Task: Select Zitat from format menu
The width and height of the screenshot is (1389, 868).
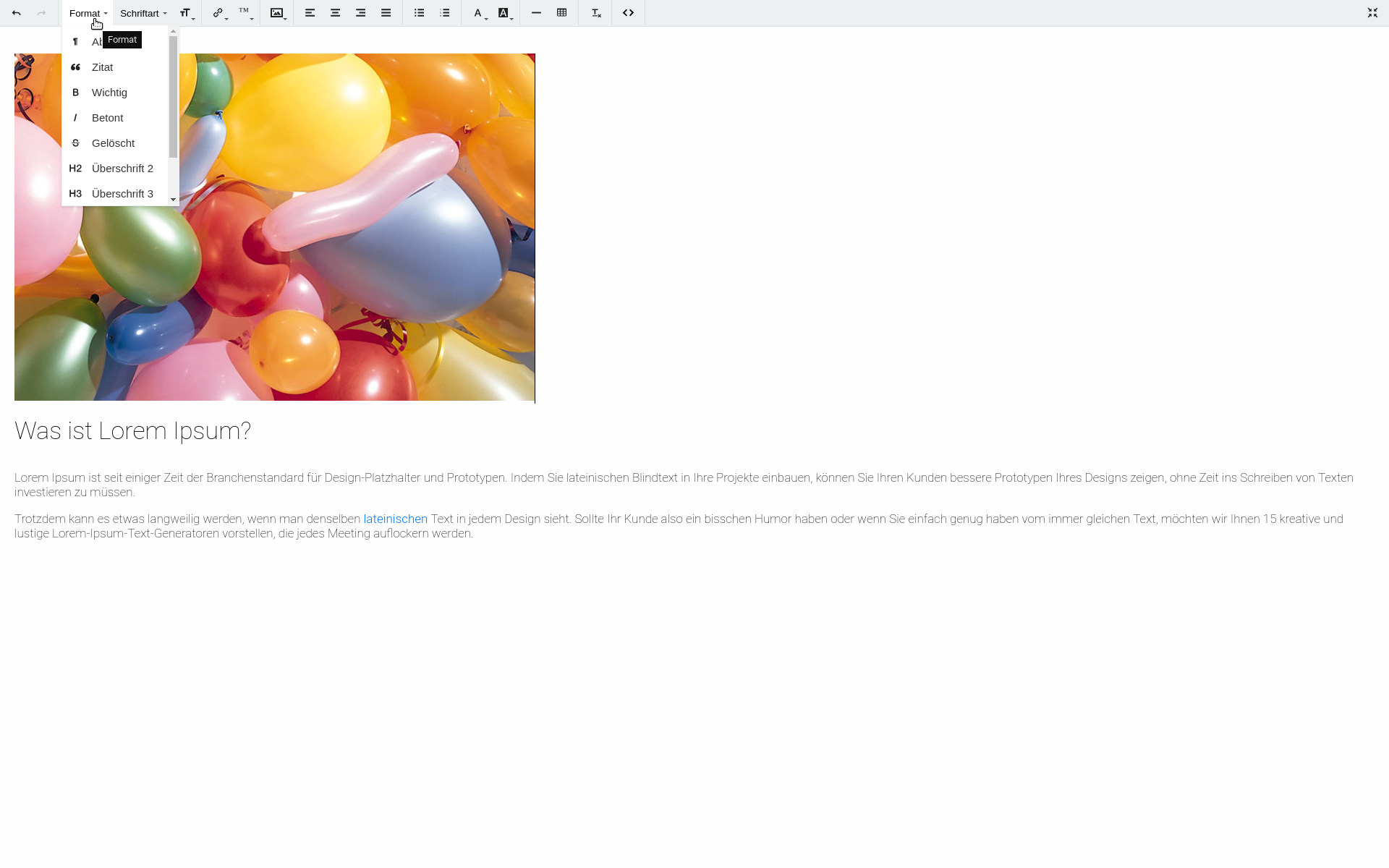Action: 102,67
